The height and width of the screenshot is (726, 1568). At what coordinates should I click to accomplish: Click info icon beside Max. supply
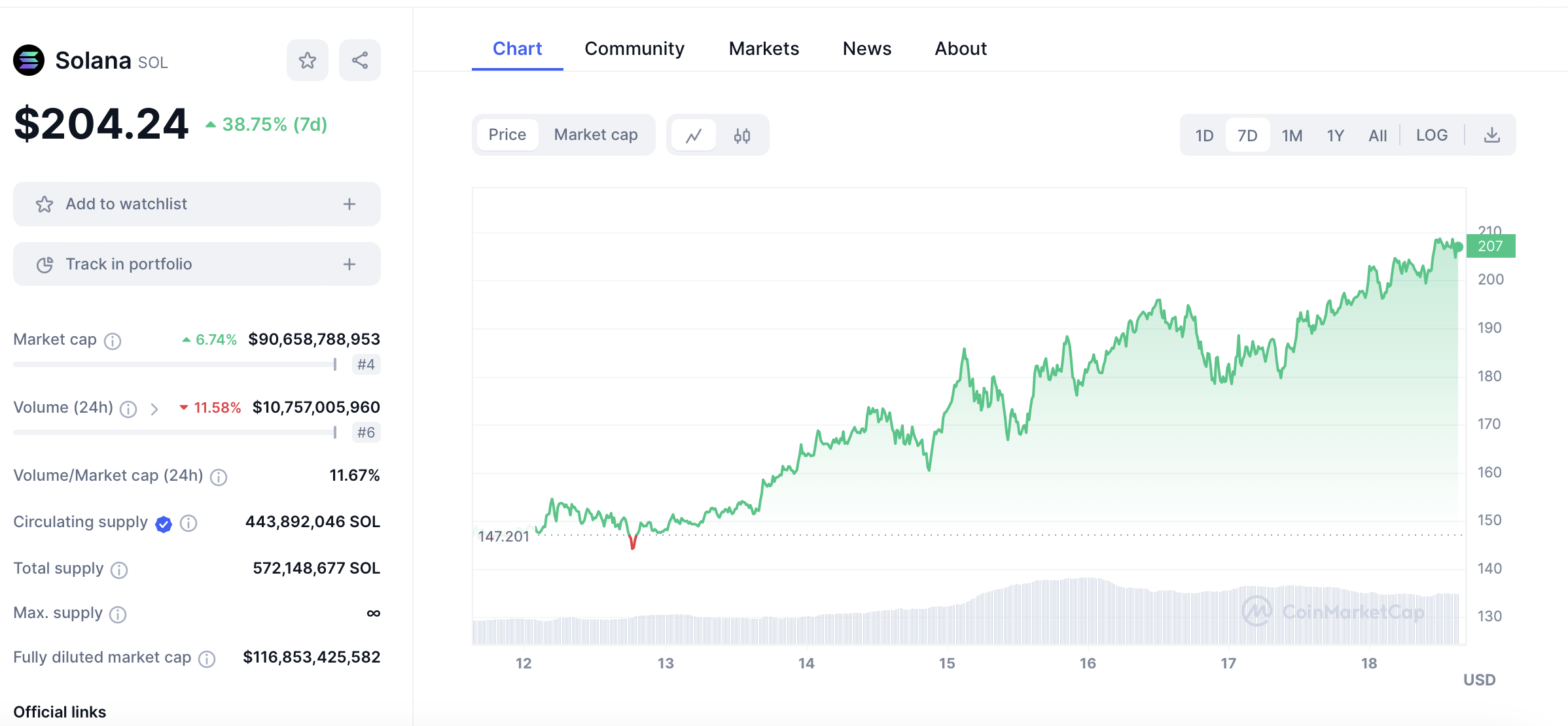pos(118,614)
